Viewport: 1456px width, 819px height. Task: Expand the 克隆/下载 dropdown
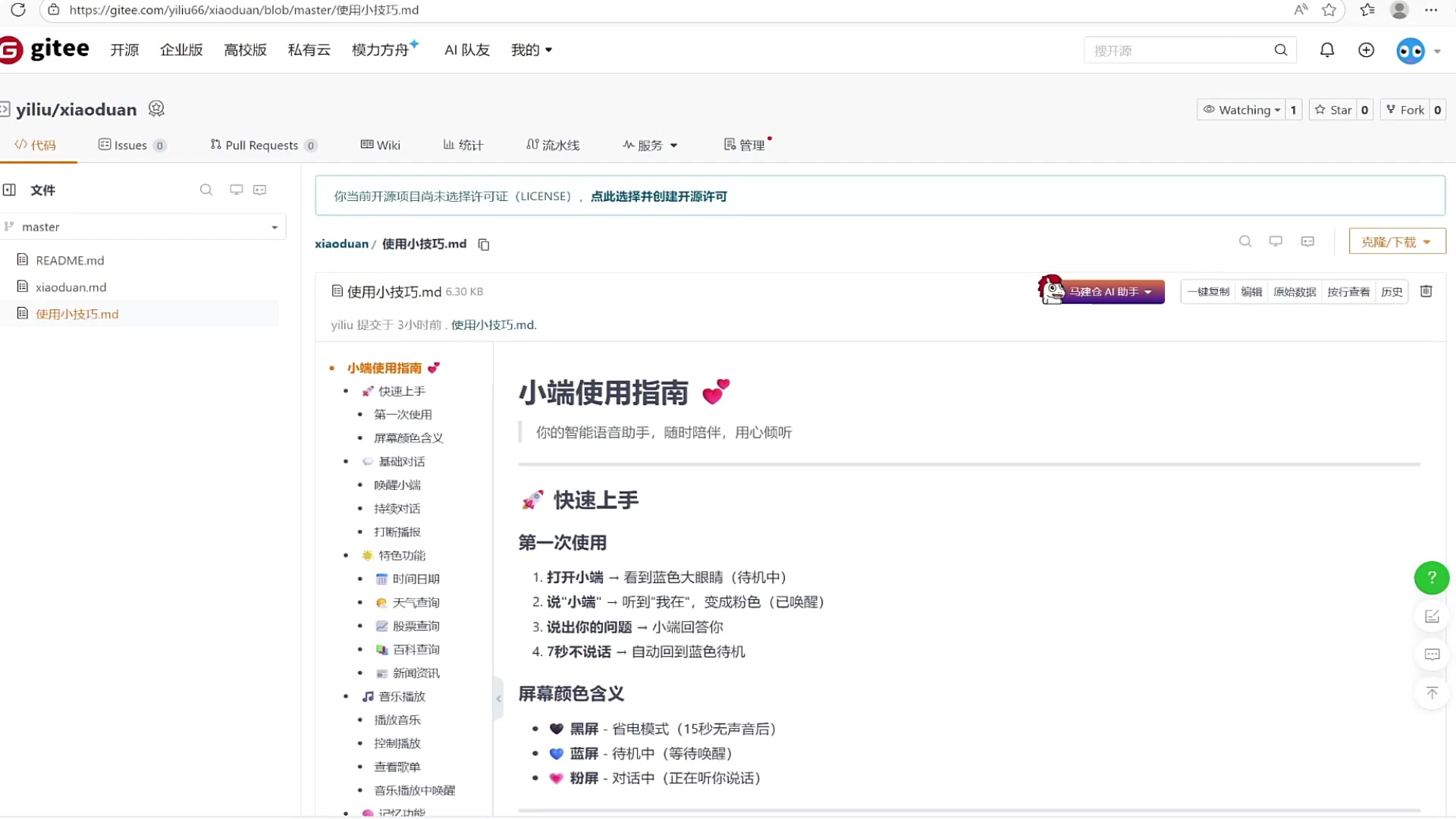click(1396, 242)
